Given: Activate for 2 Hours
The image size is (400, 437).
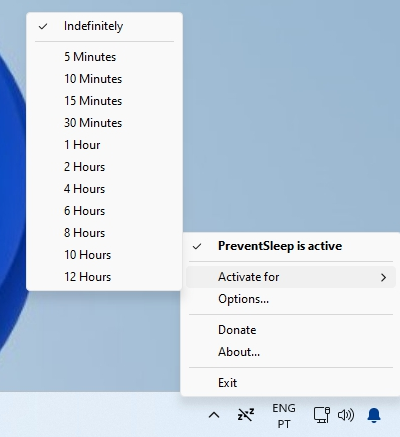Looking at the screenshot, I should 104,167.
